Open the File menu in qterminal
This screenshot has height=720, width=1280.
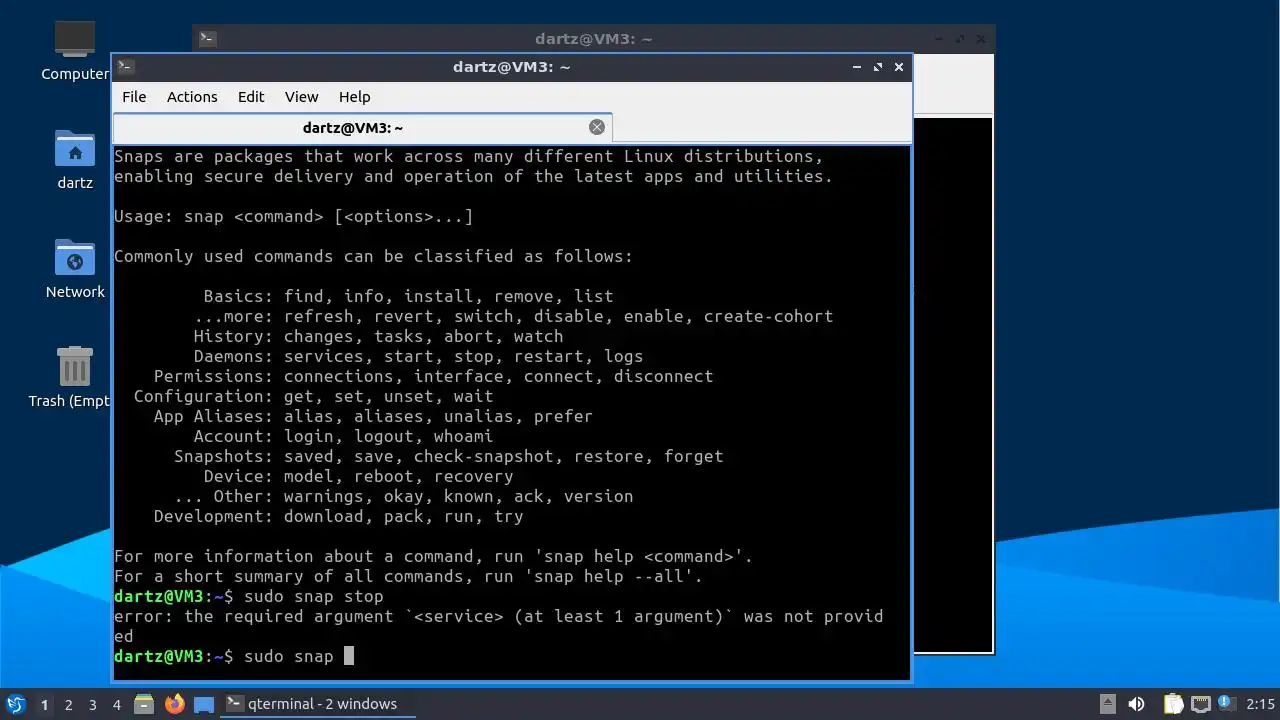[x=134, y=97]
